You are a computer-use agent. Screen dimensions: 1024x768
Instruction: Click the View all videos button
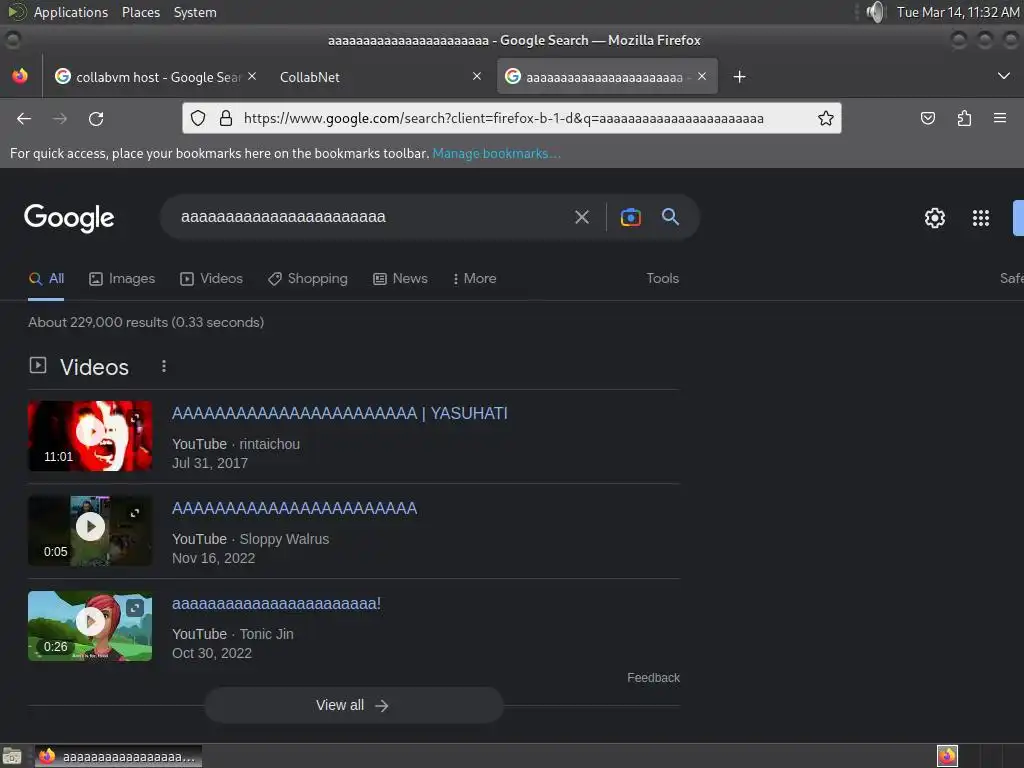[353, 705]
